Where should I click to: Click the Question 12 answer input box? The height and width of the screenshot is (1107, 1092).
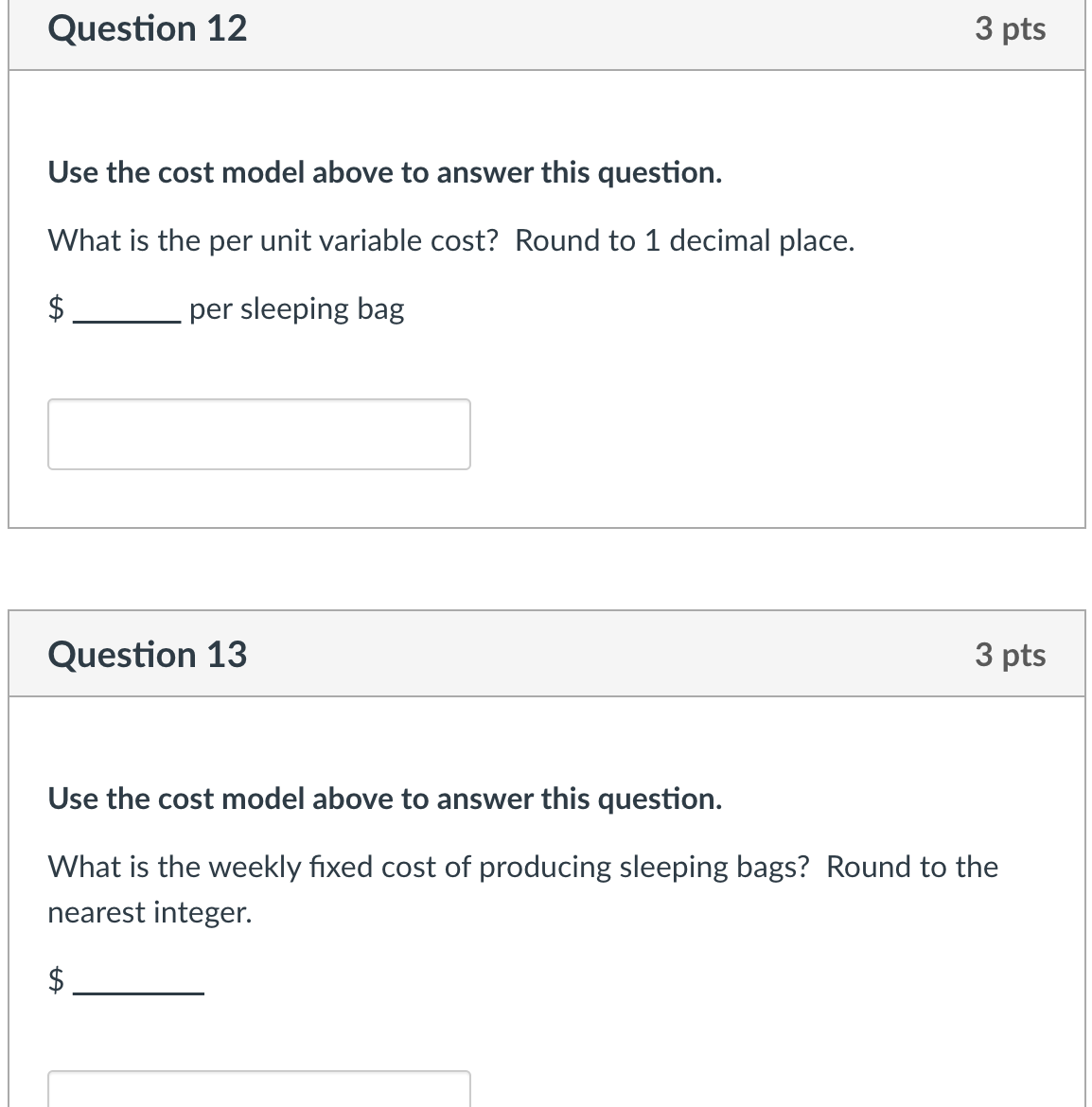pyautogui.click(x=258, y=433)
